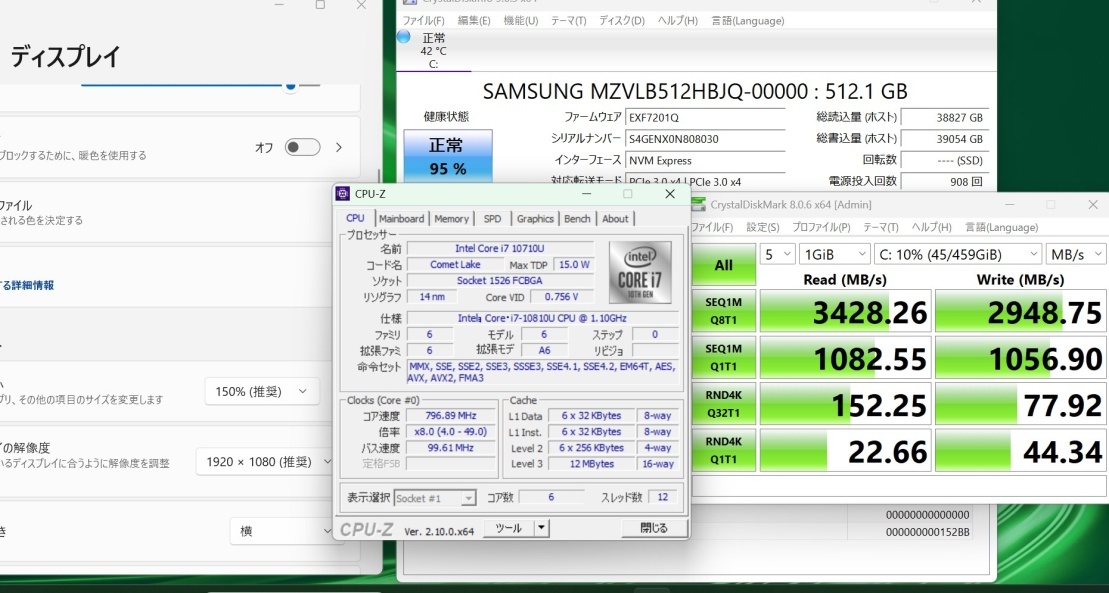
Task: Expand the 横 display orientation dropdown
Action: [281, 531]
